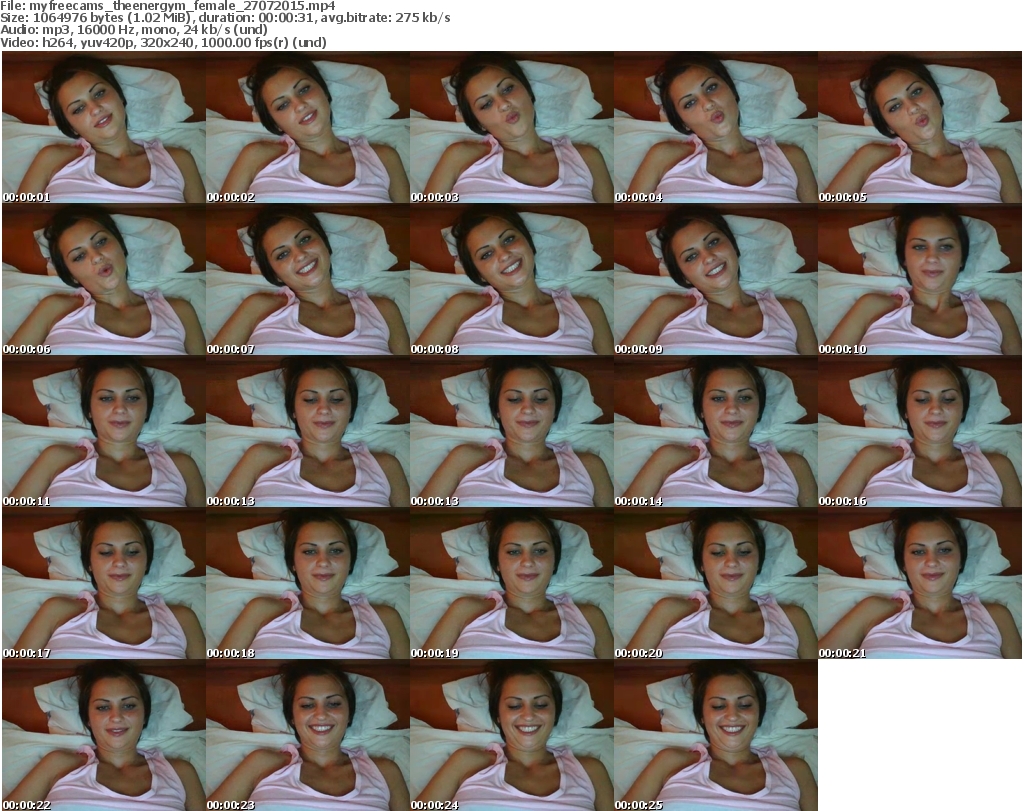Pick the frame thumbnail stamped 00:00:23
Image resolution: width=1024 pixels, height=811 pixels.
tap(308, 735)
